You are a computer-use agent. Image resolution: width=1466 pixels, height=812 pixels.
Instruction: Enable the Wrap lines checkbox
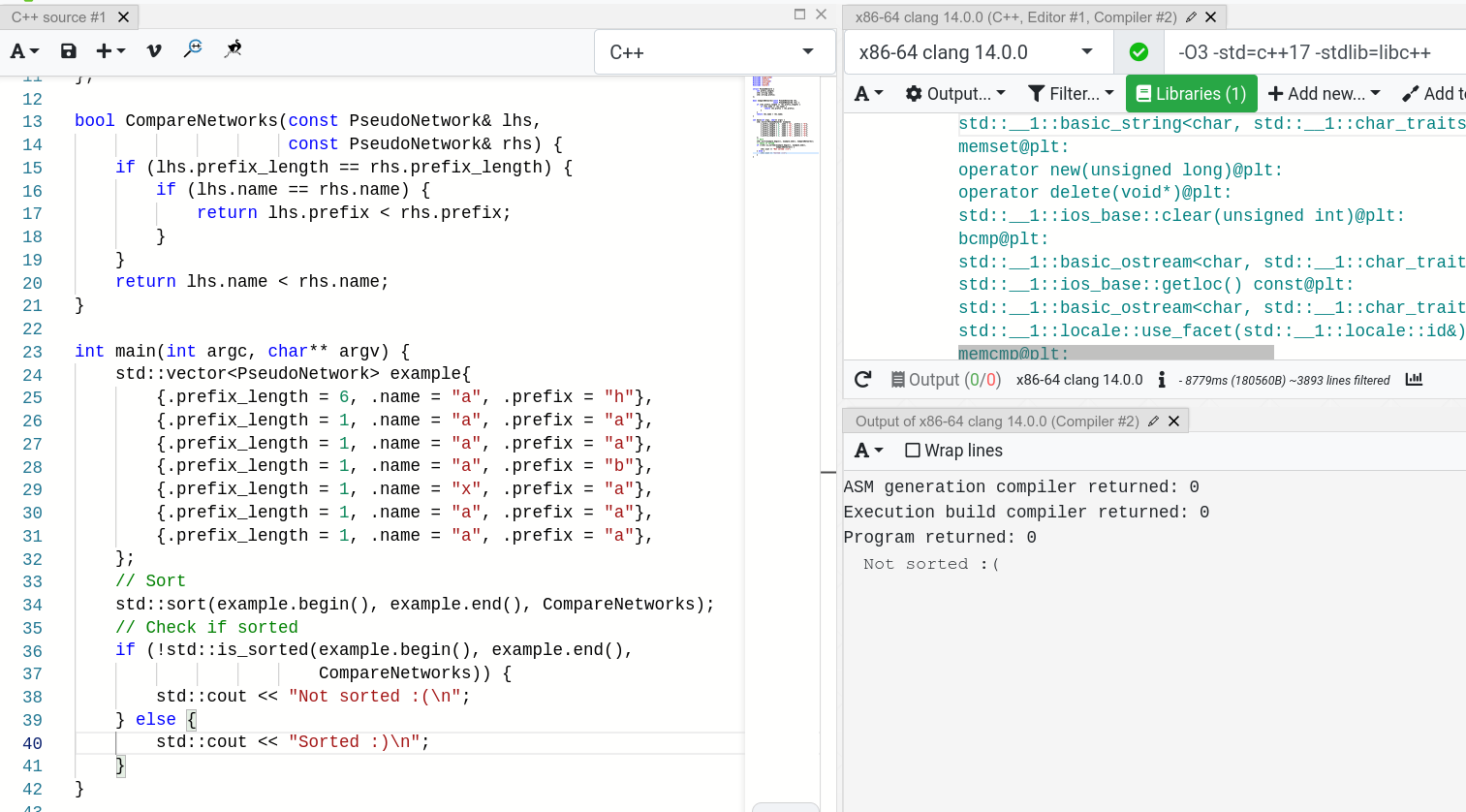[x=912, y=451]
